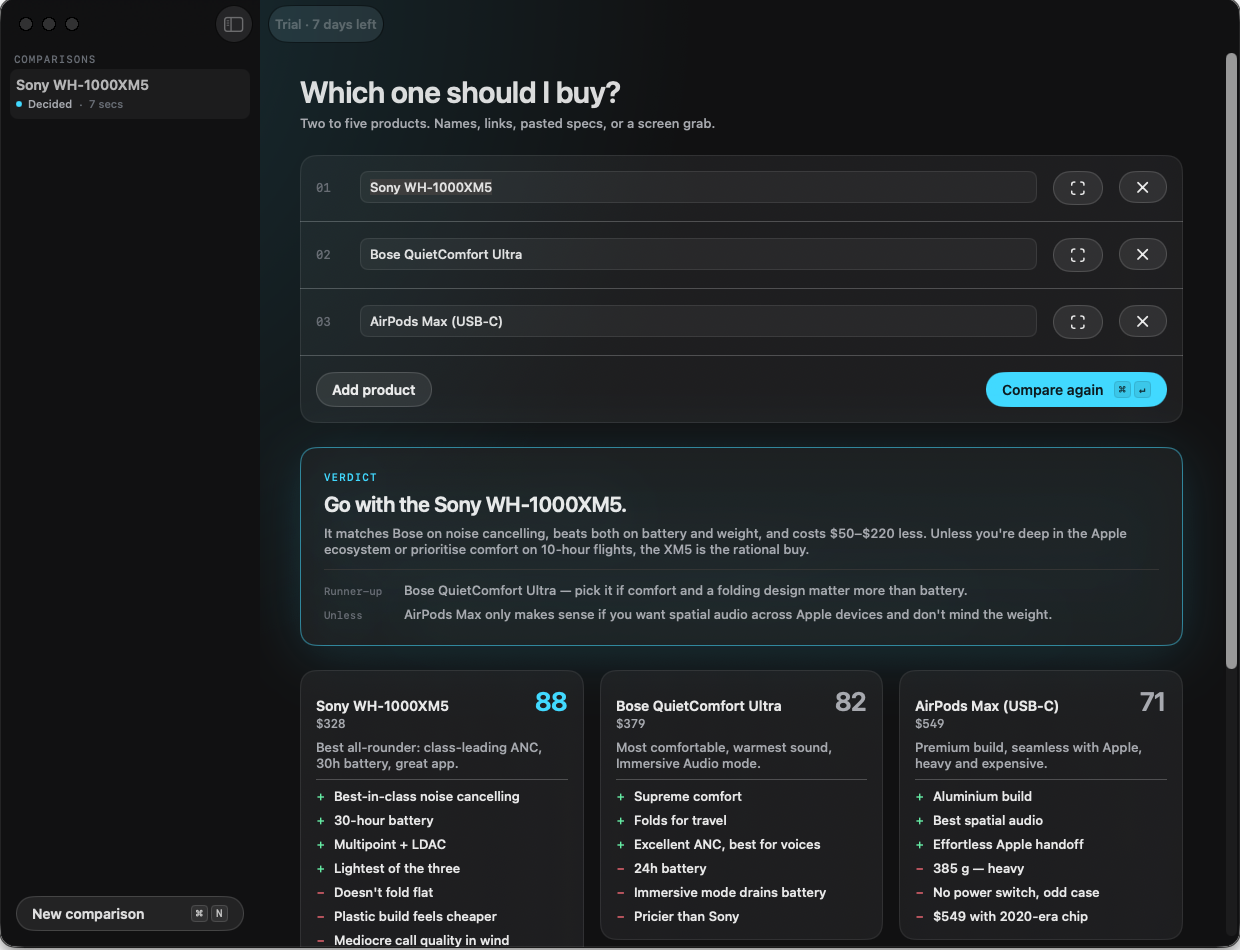Select Bose QuietComfort Ultra result card title
Image resolution: width=1240 pixels, height=950 pixels.
click(699, 706)
